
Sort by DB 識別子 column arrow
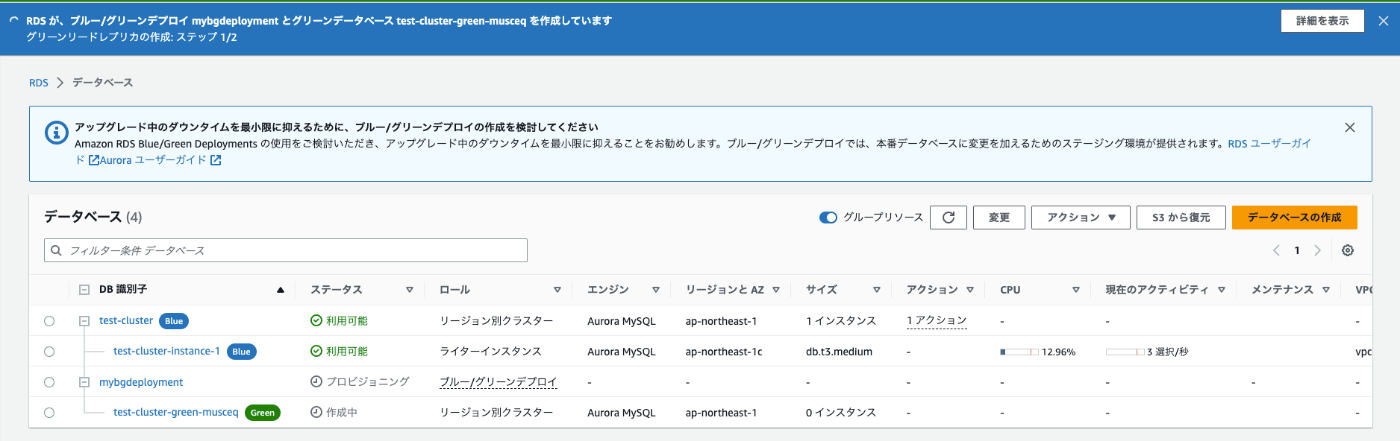pos(280,290)
